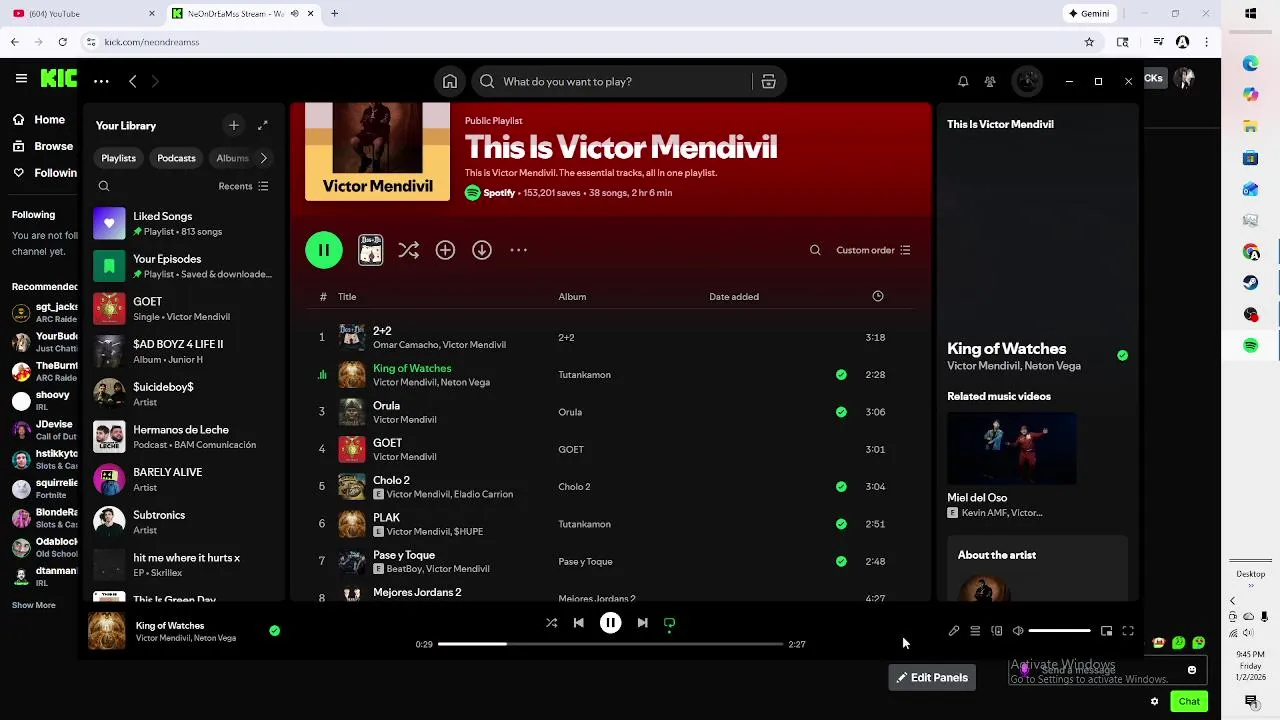Open the Kick hamburger menu
1280x720 pixels.
21,79
